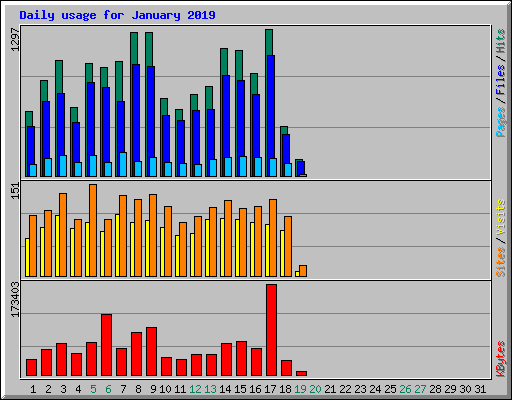Click green weekend day 13 label

coord(210,389)
